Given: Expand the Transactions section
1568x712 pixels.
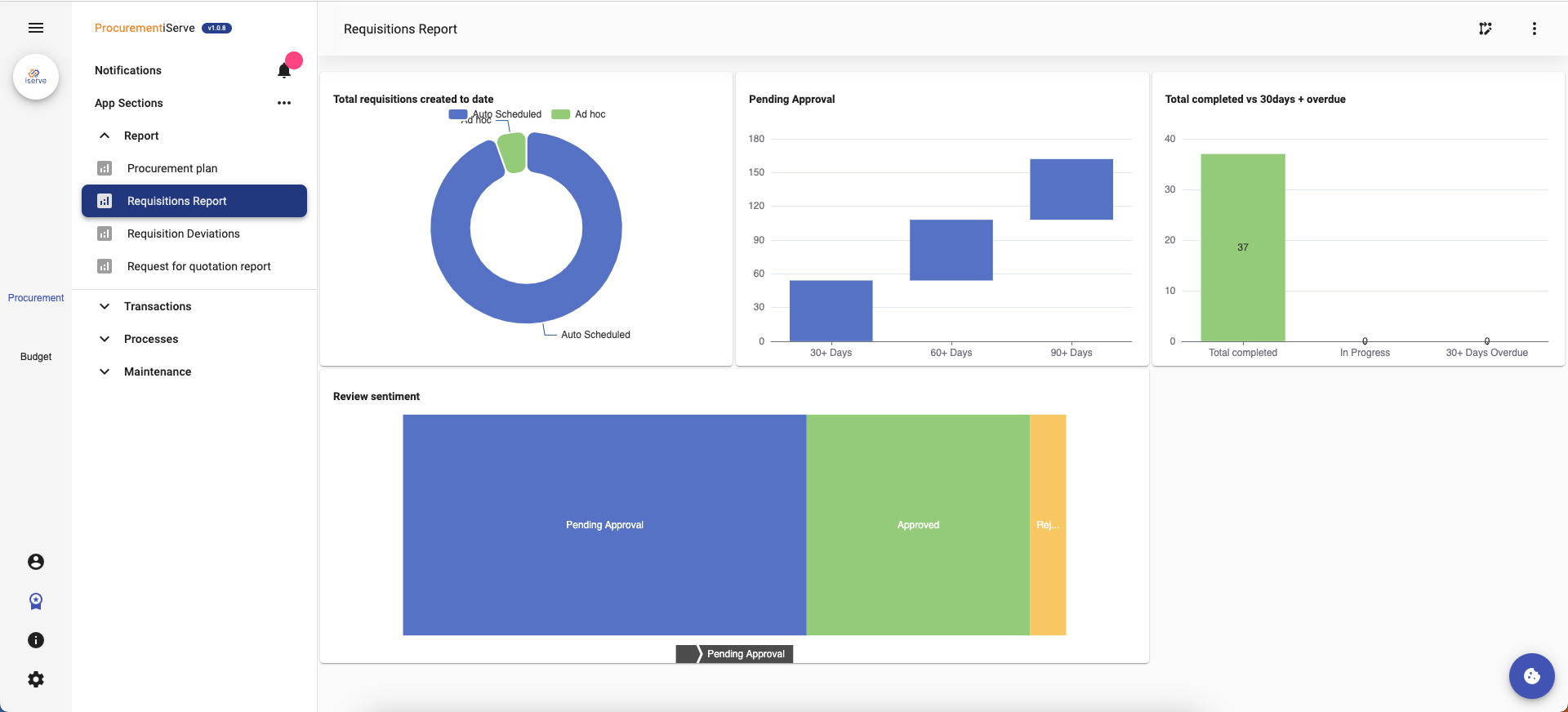Looking at the screenshot, I should (x=105, y=306).
